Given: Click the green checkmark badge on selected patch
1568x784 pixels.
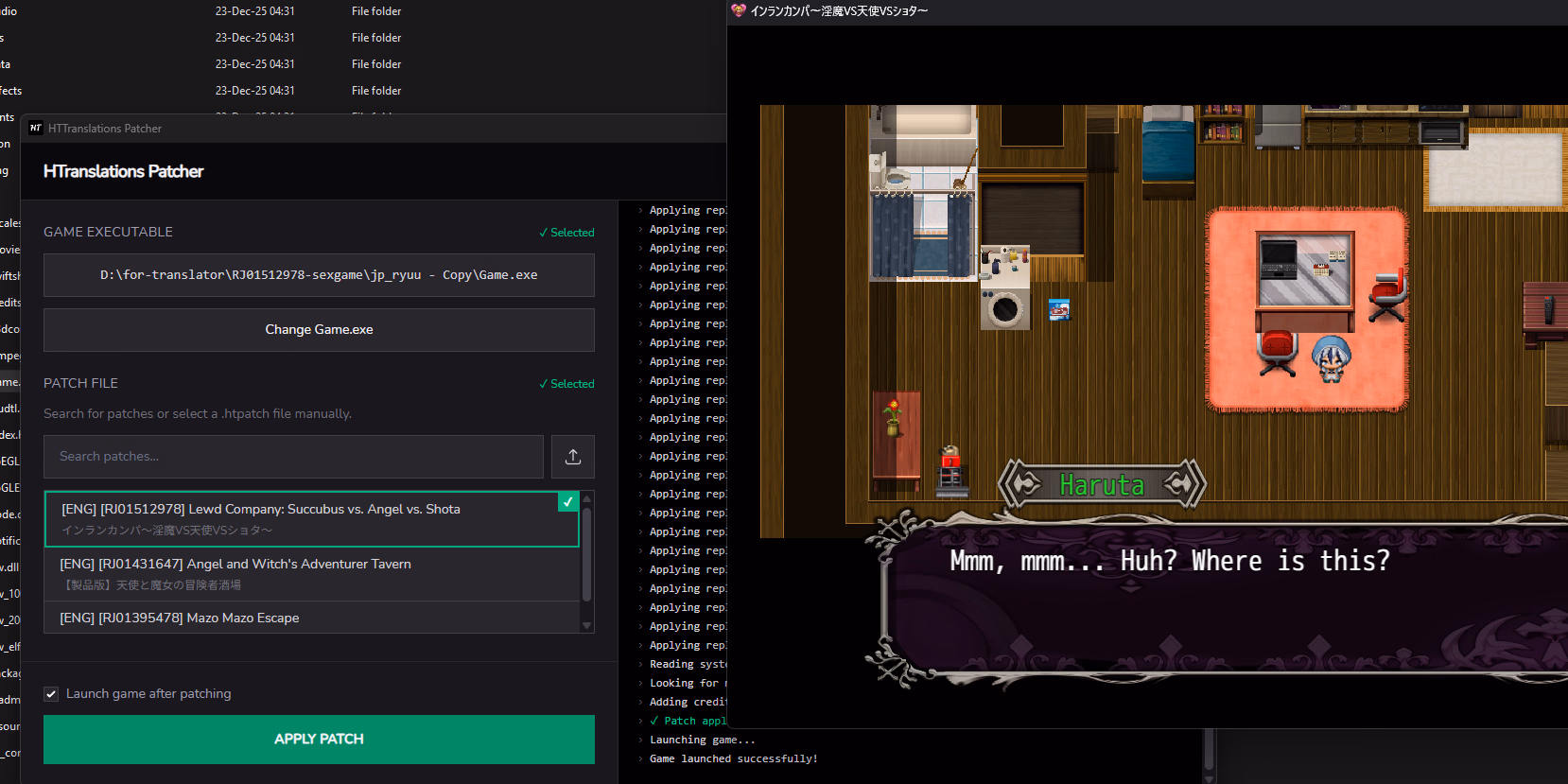Looking at the screenshot, I should click(x=567, y=502).
